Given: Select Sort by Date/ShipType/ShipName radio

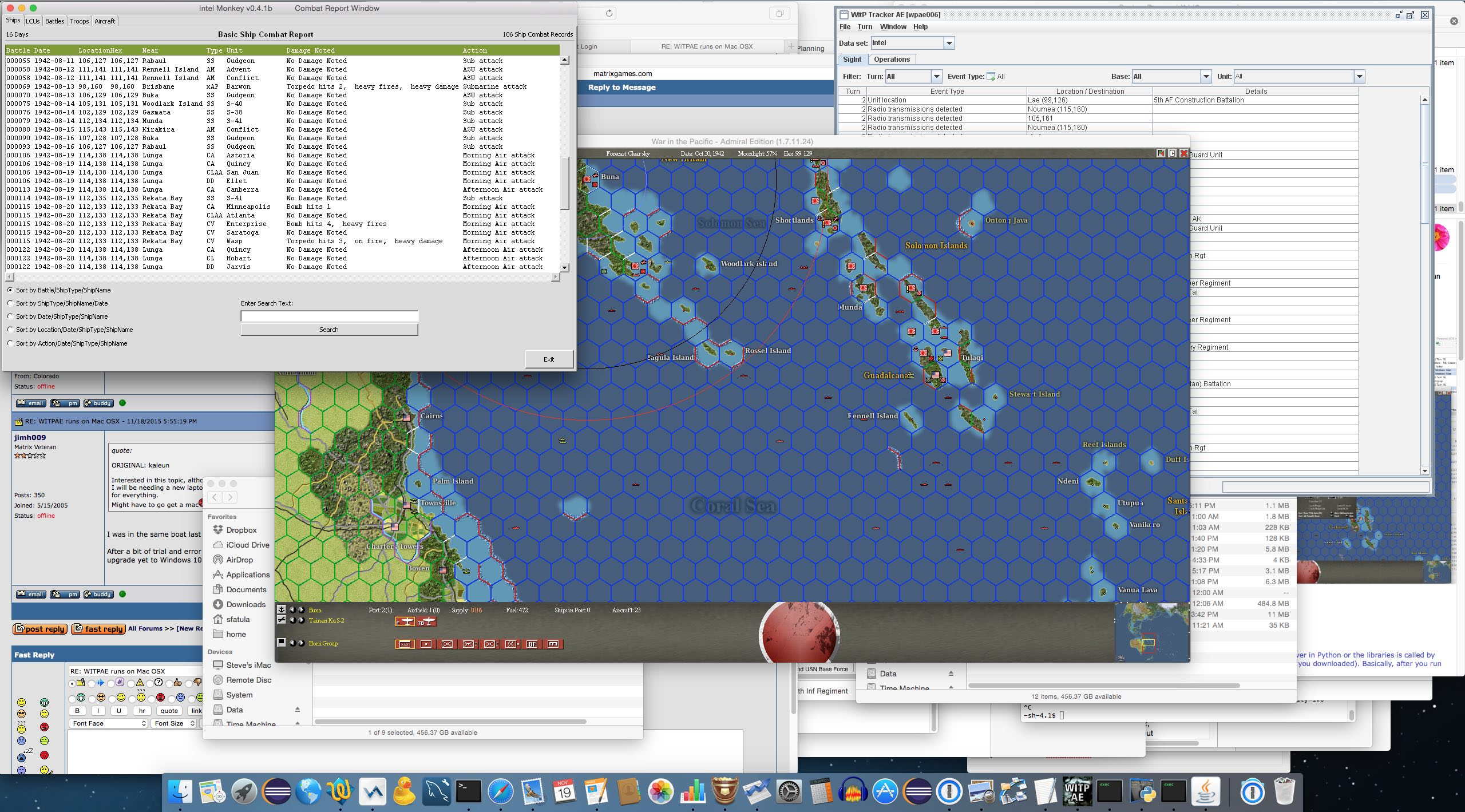Looking at the screenshot, I should coord(10,316).
